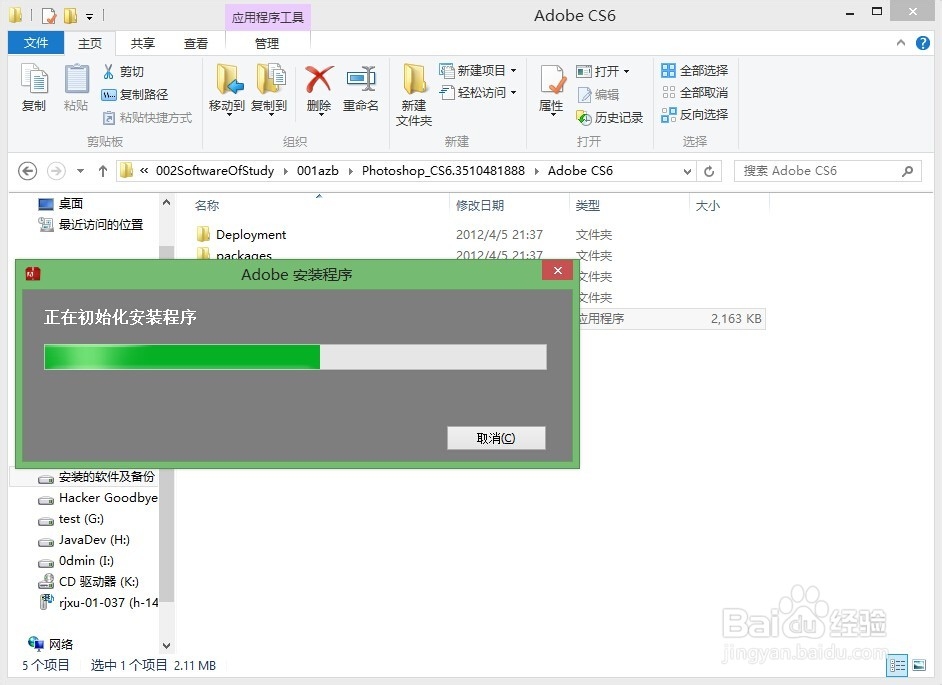Viewport: 942px width, 685px height.
Task: Switch to the Share (共享) tab
Action: tap(143, 43)
